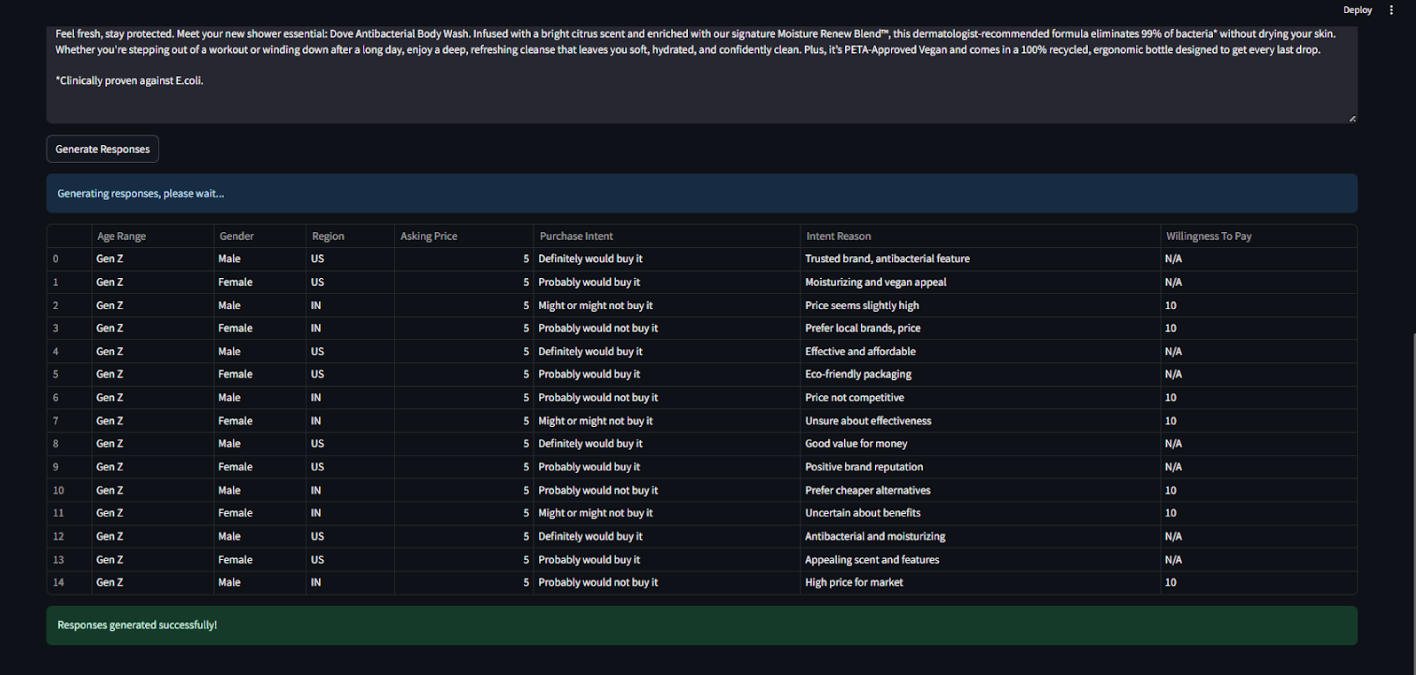The image size is (1416, 675).
Task: Select Purchase Intent cell in row 11
Action: 666,513
